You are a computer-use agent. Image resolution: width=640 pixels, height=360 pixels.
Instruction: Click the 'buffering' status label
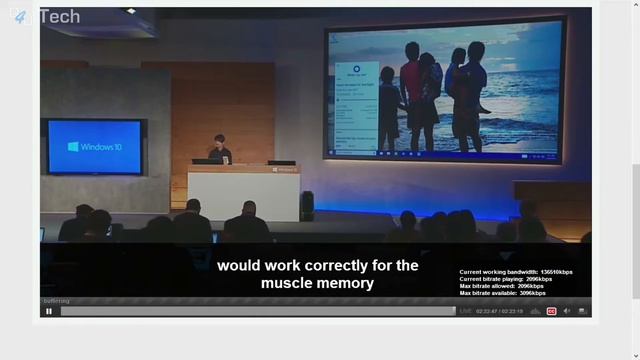(56, 301)
